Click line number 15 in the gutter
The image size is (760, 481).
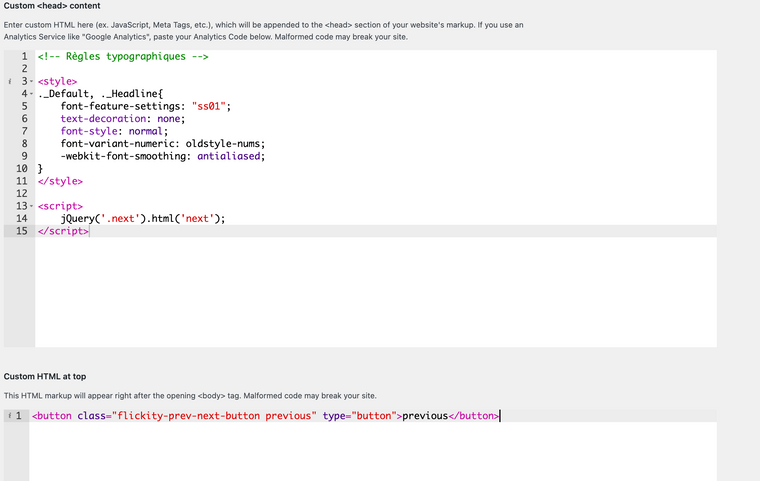tap(21, 231)
